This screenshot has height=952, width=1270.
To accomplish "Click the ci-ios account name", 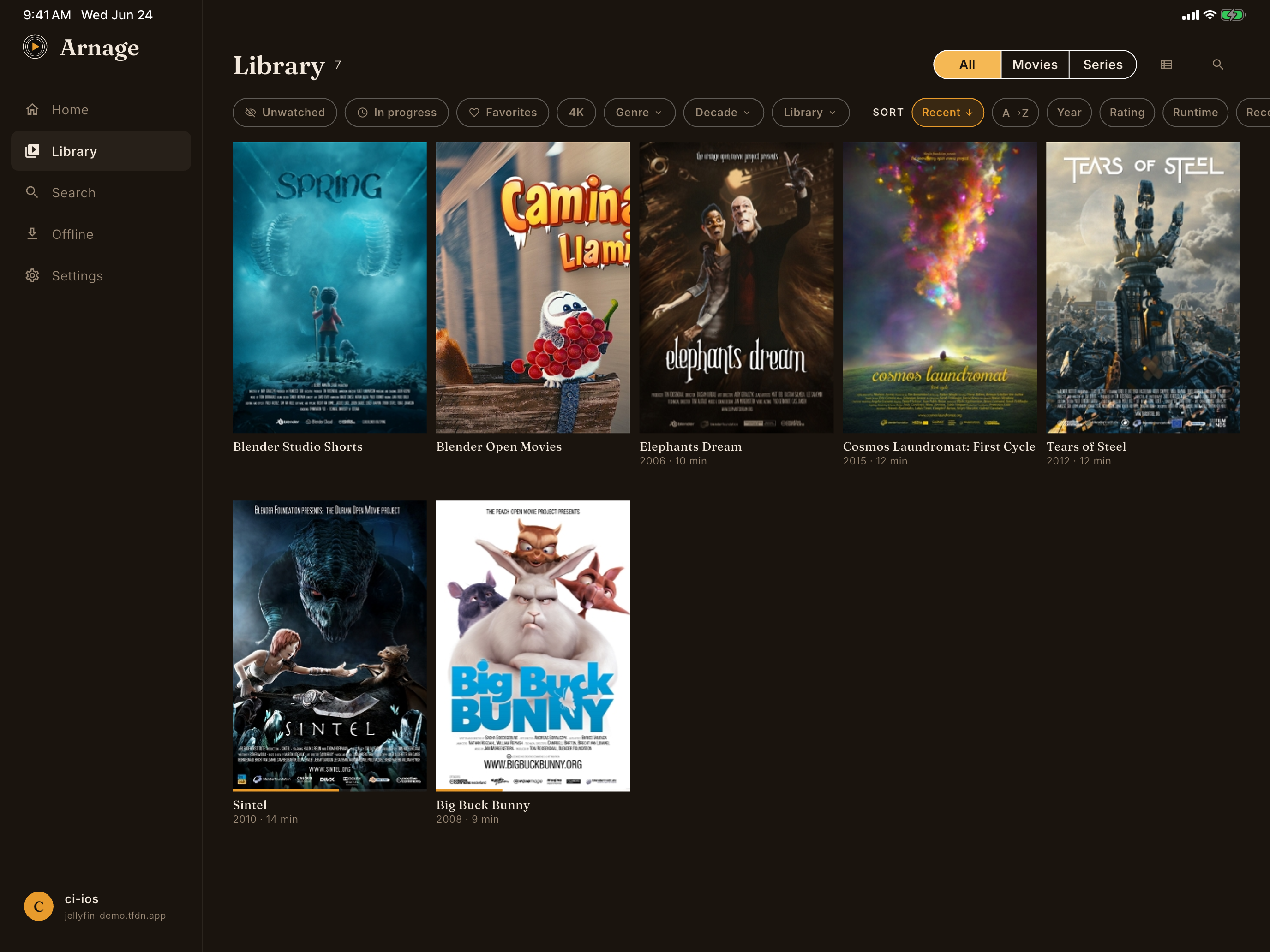I will tap(82, 898).
